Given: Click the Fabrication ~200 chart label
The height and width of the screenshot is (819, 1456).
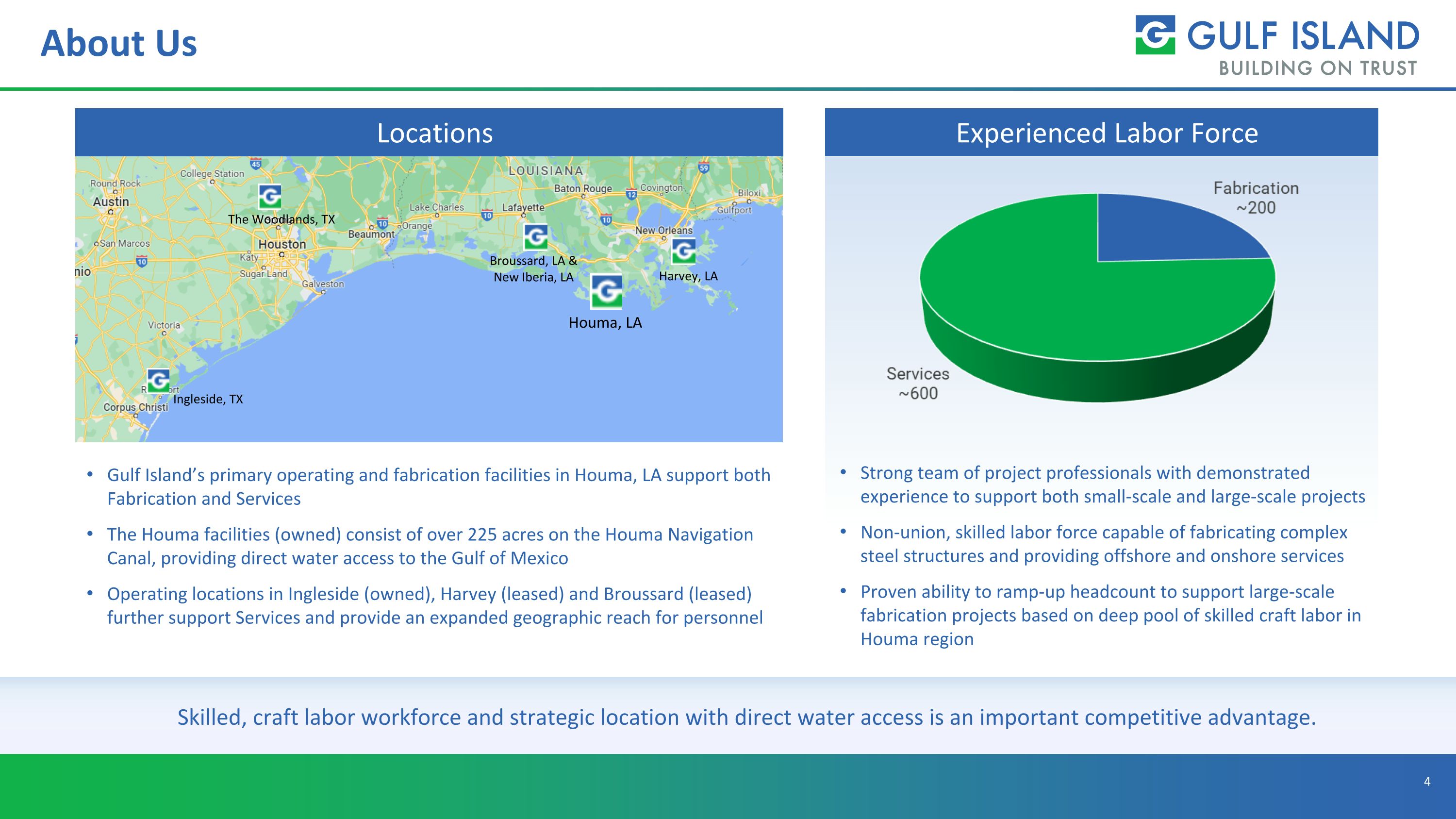Looking at the screenshot, I should click(x=1256, y=197).
